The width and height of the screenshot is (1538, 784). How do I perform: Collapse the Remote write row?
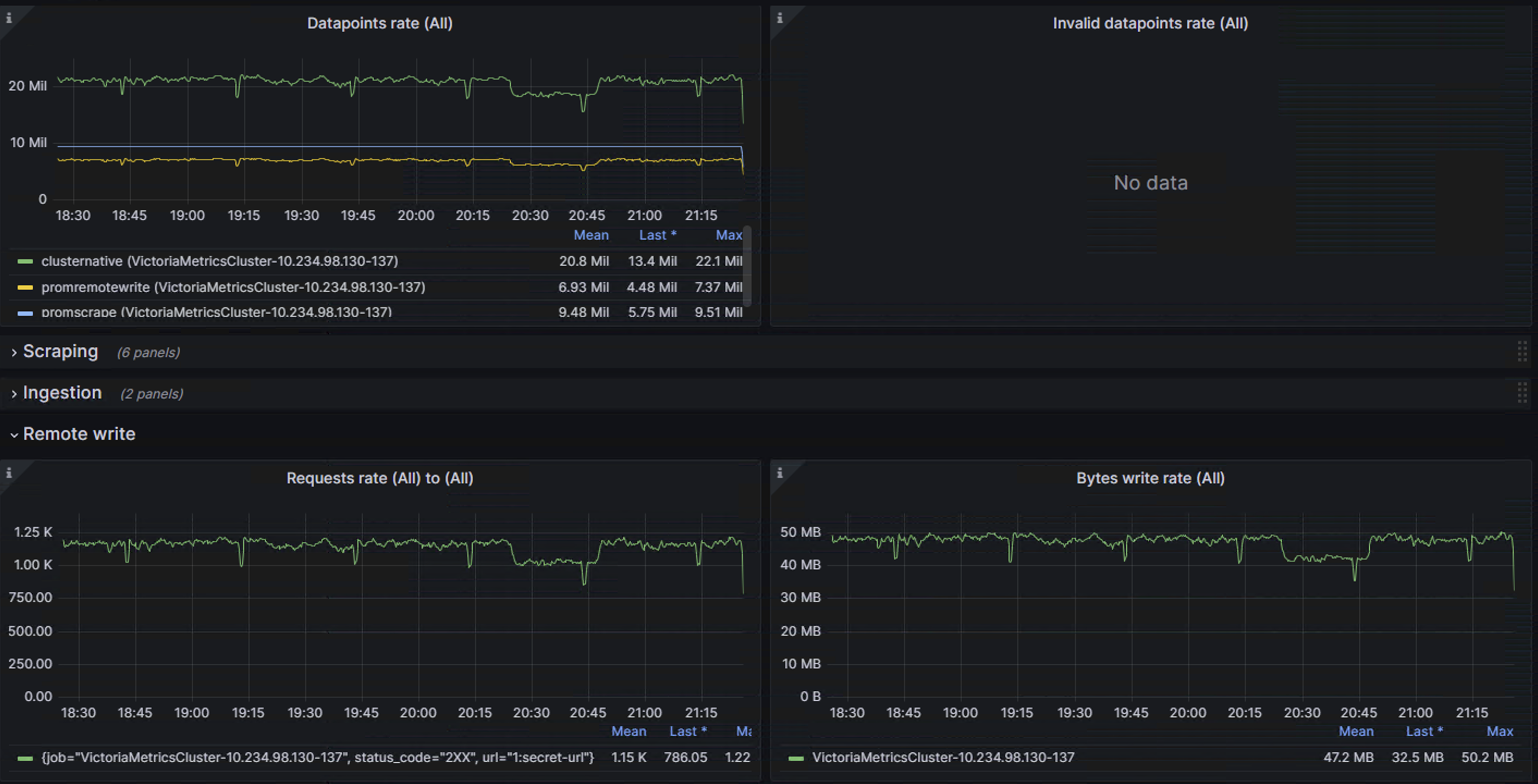(78, 434)
